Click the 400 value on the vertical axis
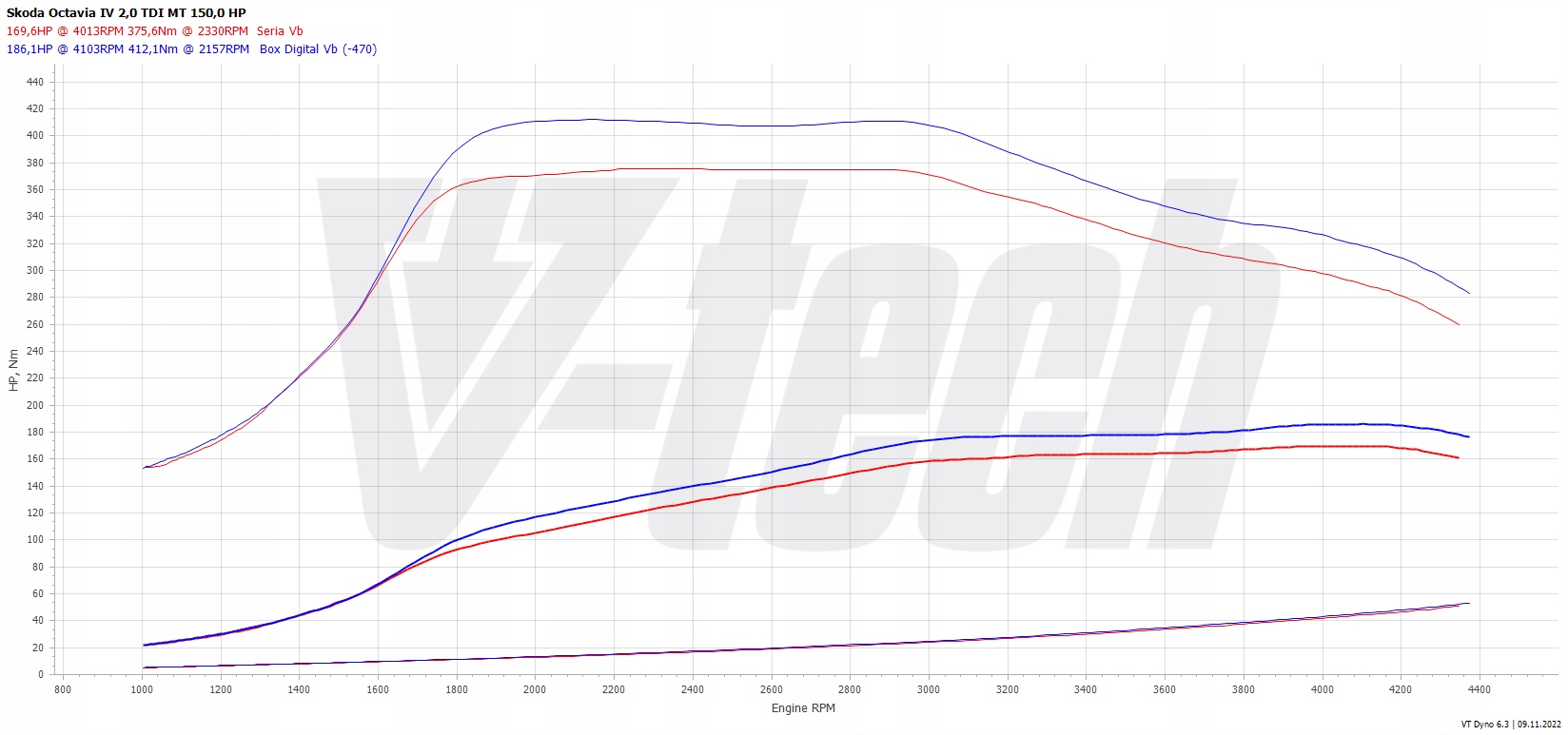The image size is (1568, 735). (35, 136)
